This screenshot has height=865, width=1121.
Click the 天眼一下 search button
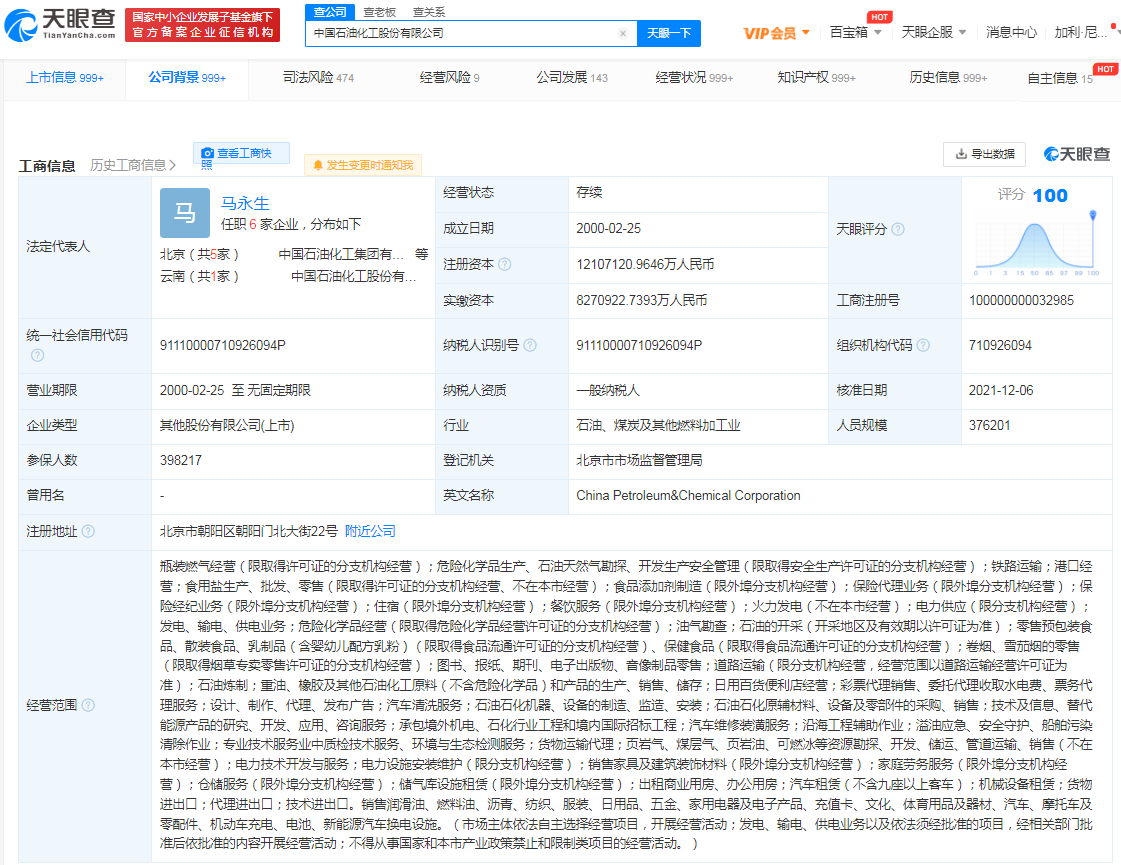[x=668, y=34]
